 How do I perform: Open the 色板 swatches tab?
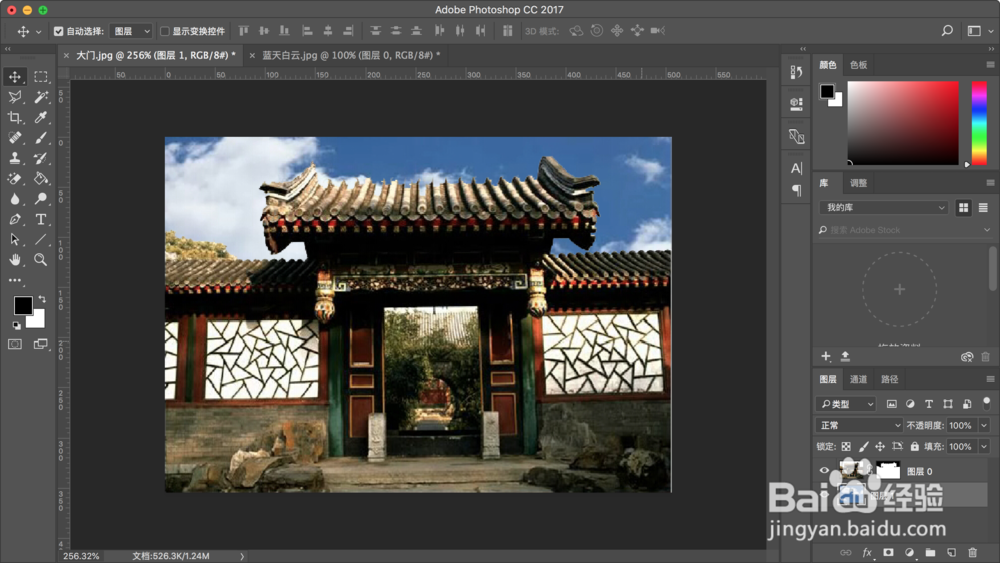858,65
